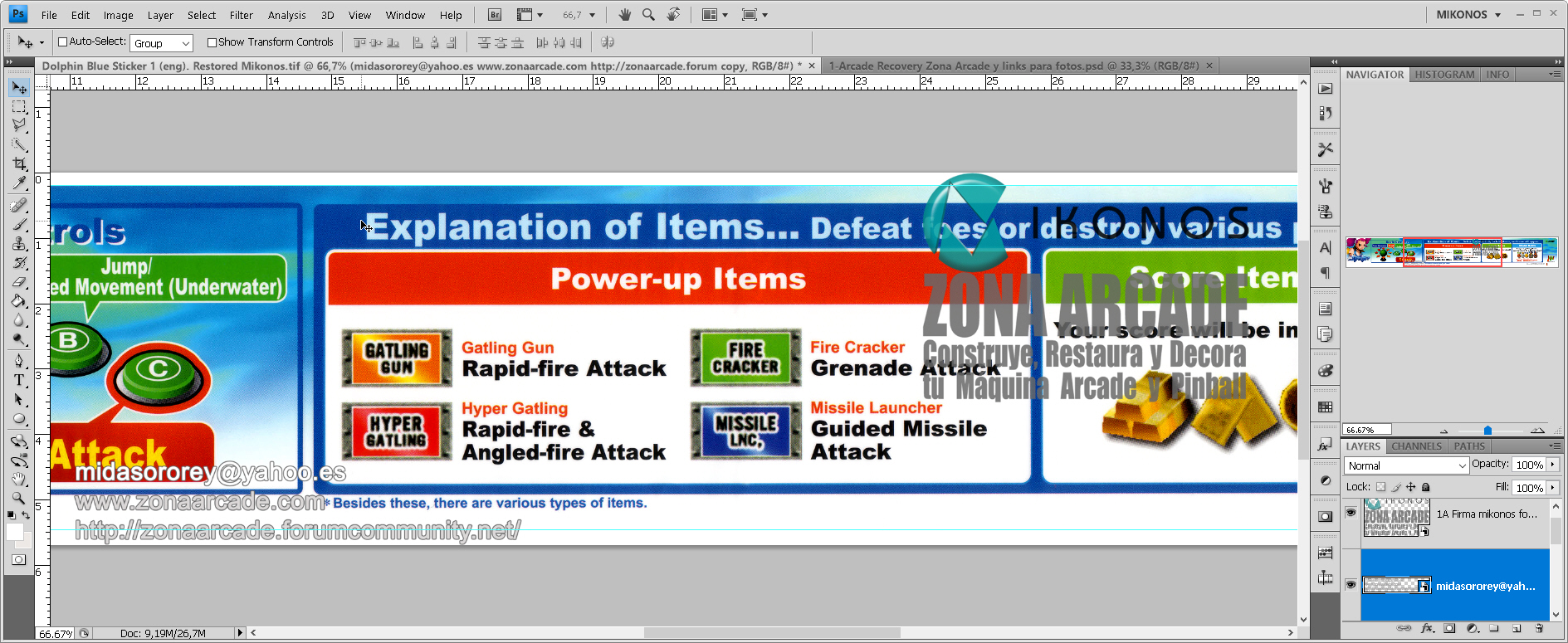Delete layer using the trash icon
This screenshot has height=643, width=1568.
[x=1539, y=628]
